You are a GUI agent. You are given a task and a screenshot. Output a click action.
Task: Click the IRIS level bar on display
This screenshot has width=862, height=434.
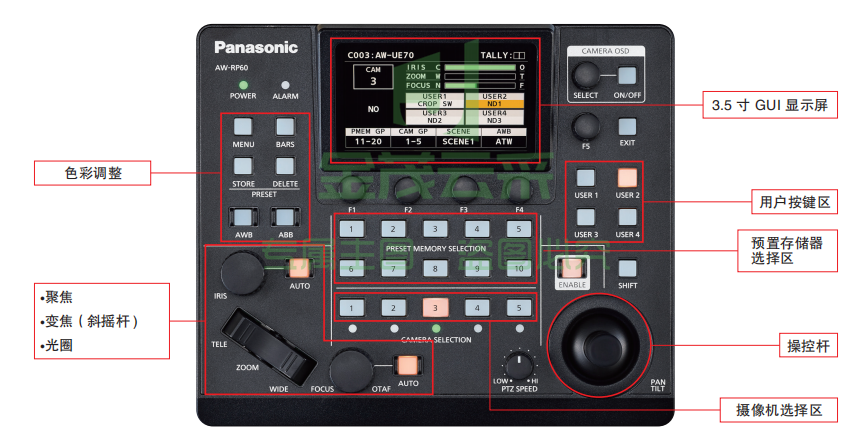(480, 68)
